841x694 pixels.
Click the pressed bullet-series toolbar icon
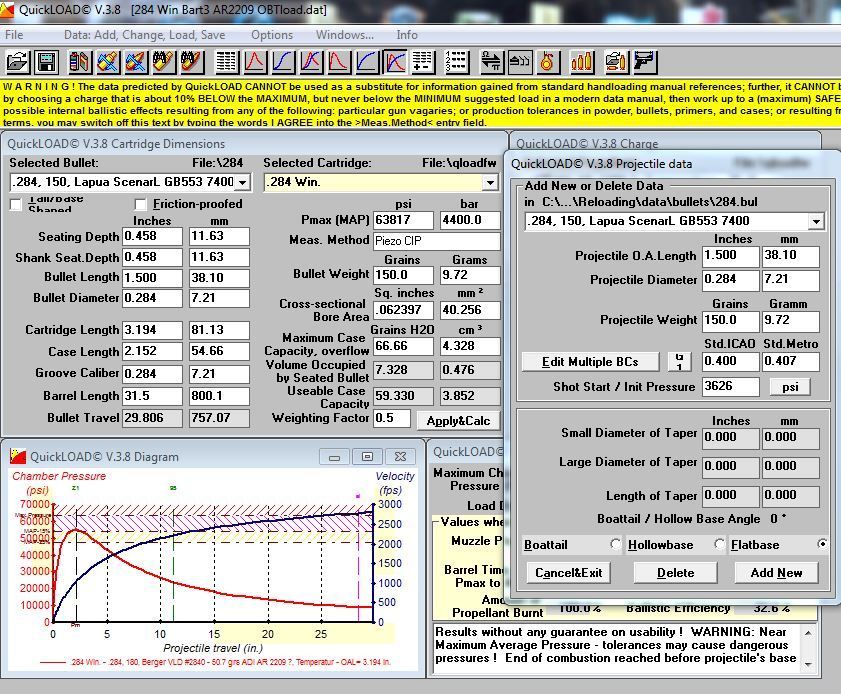click(519, 62)
